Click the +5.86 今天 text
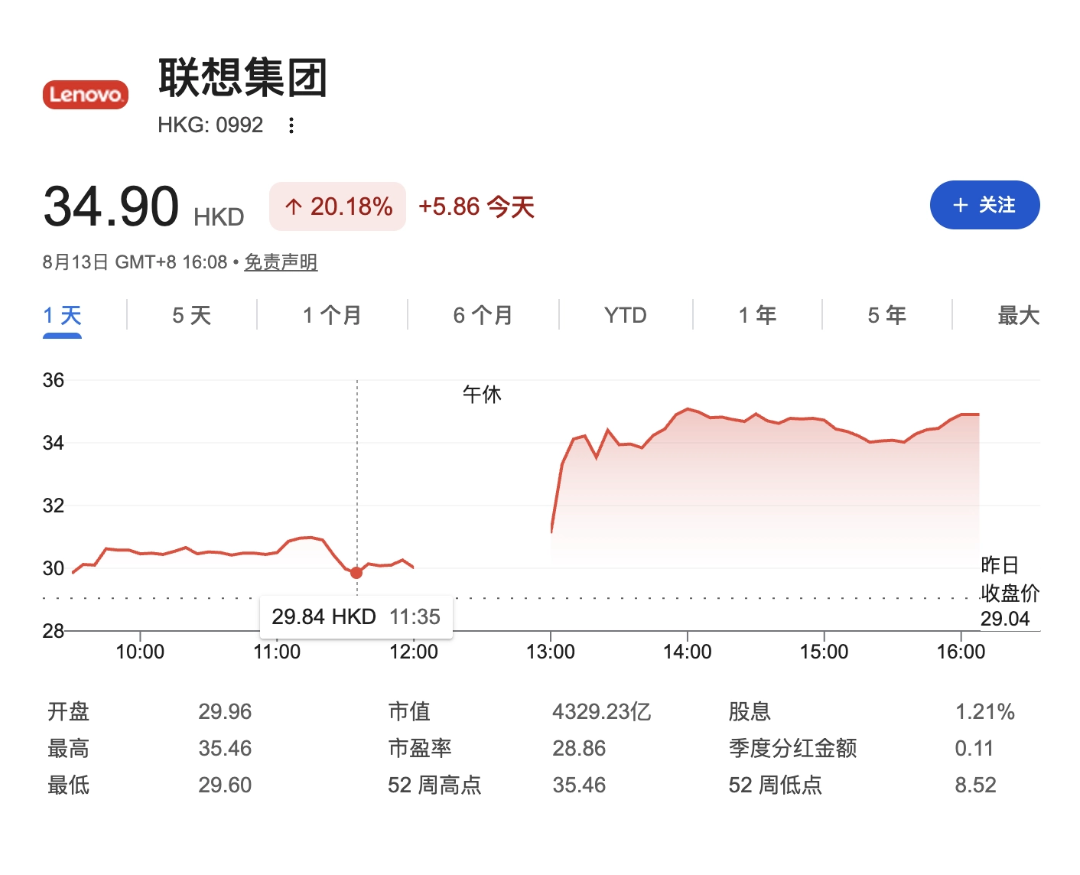1080x875 pixels. pos(477,207)
